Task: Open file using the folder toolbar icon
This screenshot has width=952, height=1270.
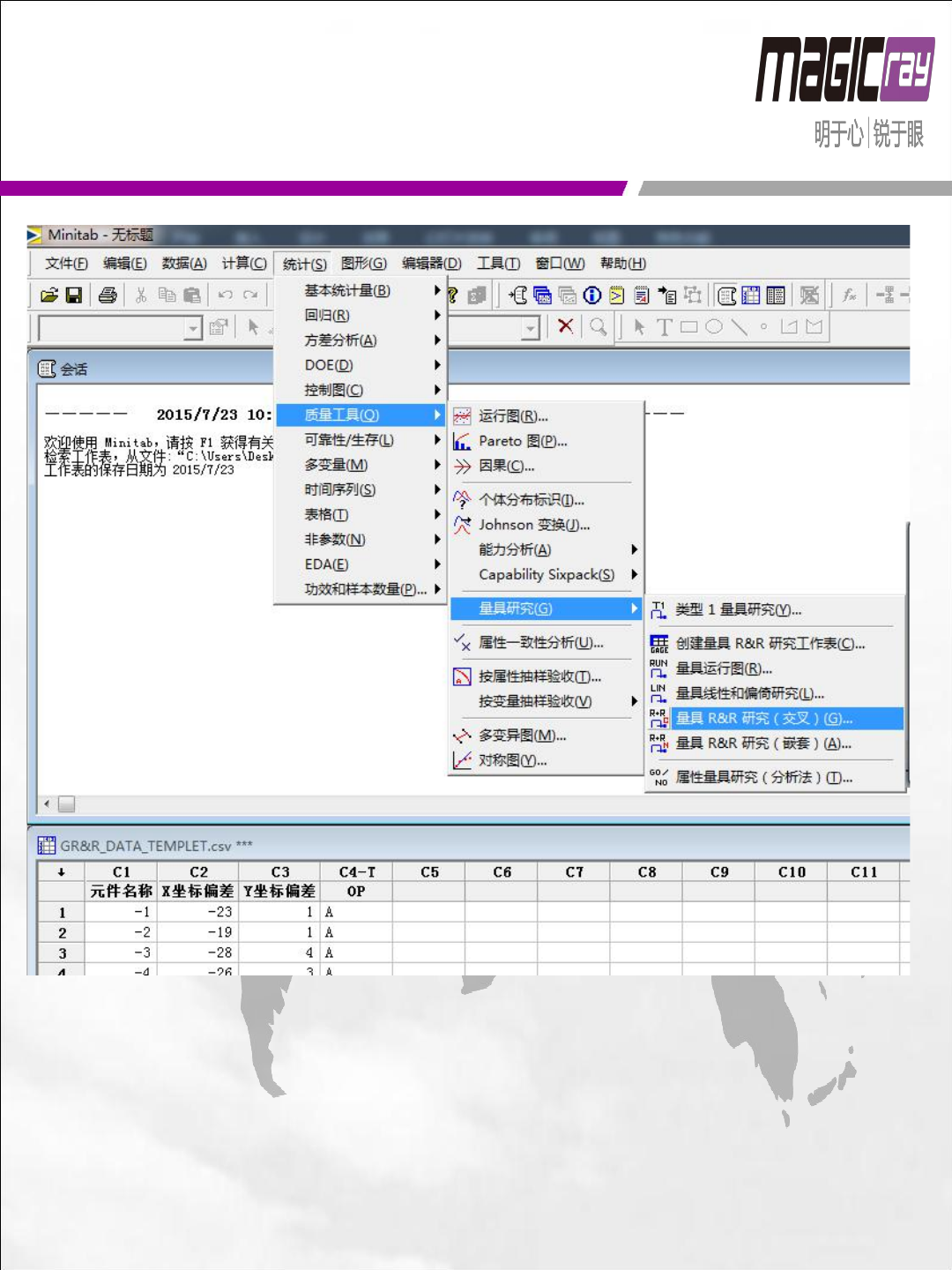Action: (49, 295)
